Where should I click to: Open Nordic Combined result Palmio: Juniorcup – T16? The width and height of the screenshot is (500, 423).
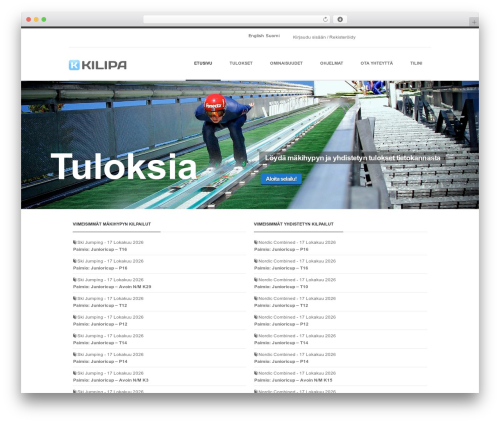pos(281,268)
